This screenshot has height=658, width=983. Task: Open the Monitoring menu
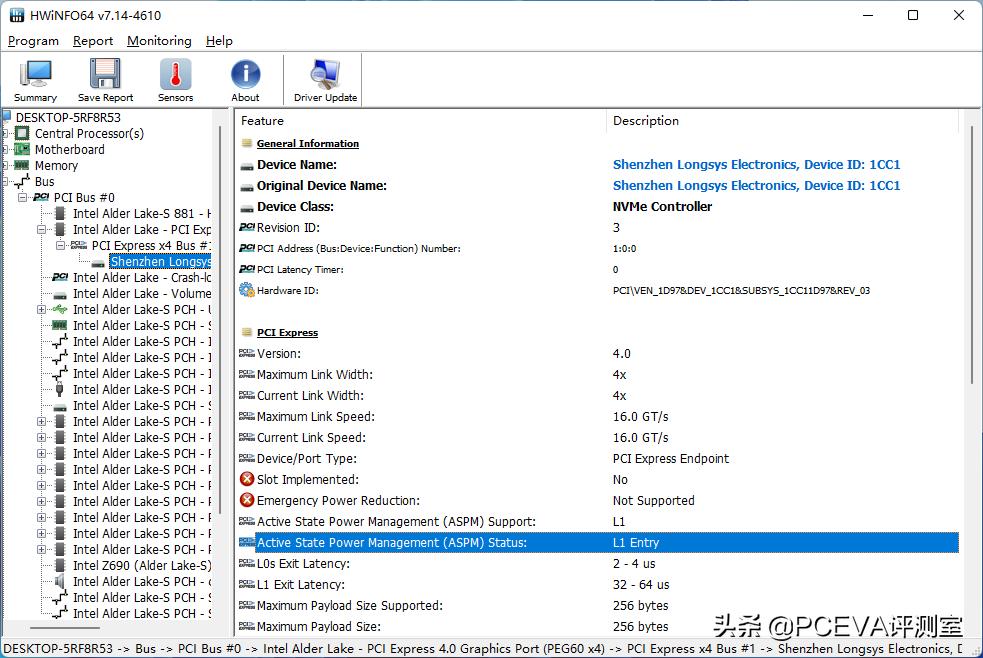click(x=158, y=41)
